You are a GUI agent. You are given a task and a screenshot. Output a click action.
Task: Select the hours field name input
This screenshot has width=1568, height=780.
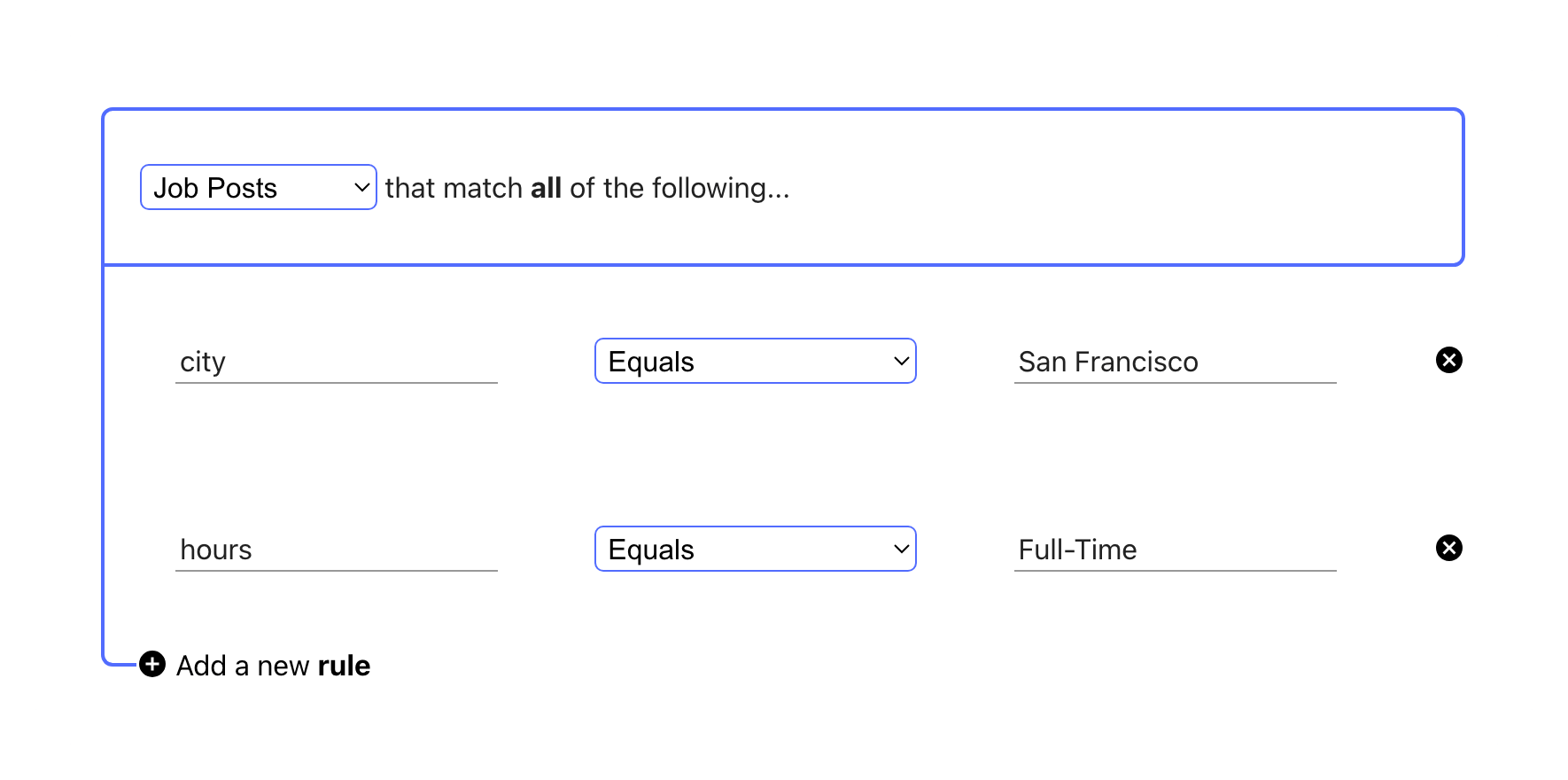coord(337,550)
